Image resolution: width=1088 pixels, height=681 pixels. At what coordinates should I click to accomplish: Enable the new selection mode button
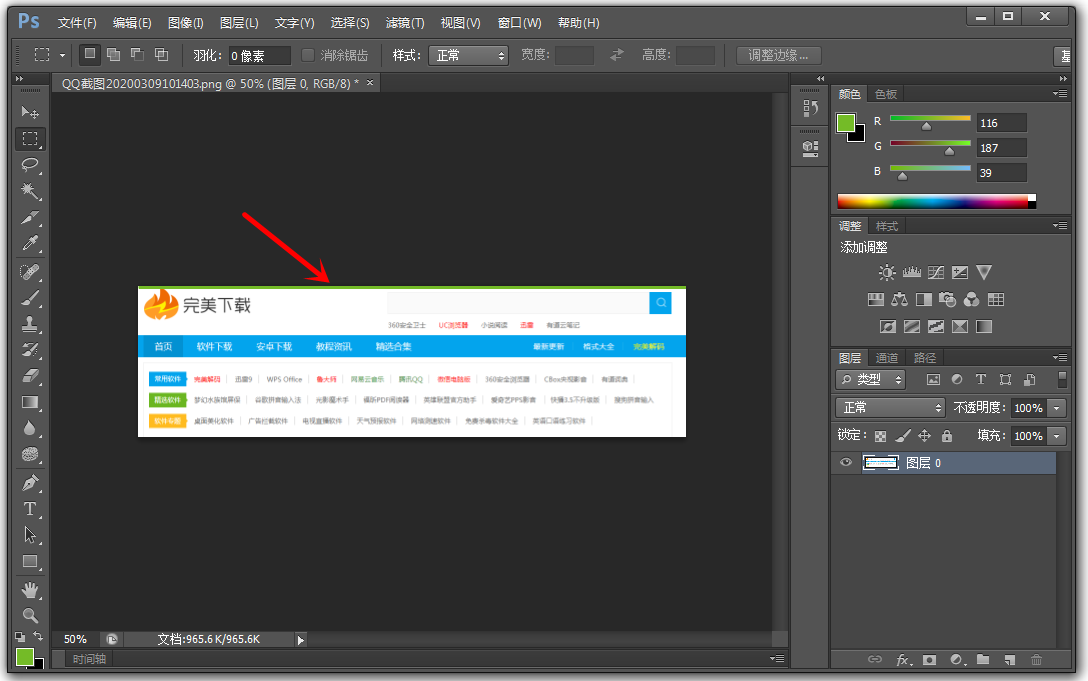click(x=90, y=54)
